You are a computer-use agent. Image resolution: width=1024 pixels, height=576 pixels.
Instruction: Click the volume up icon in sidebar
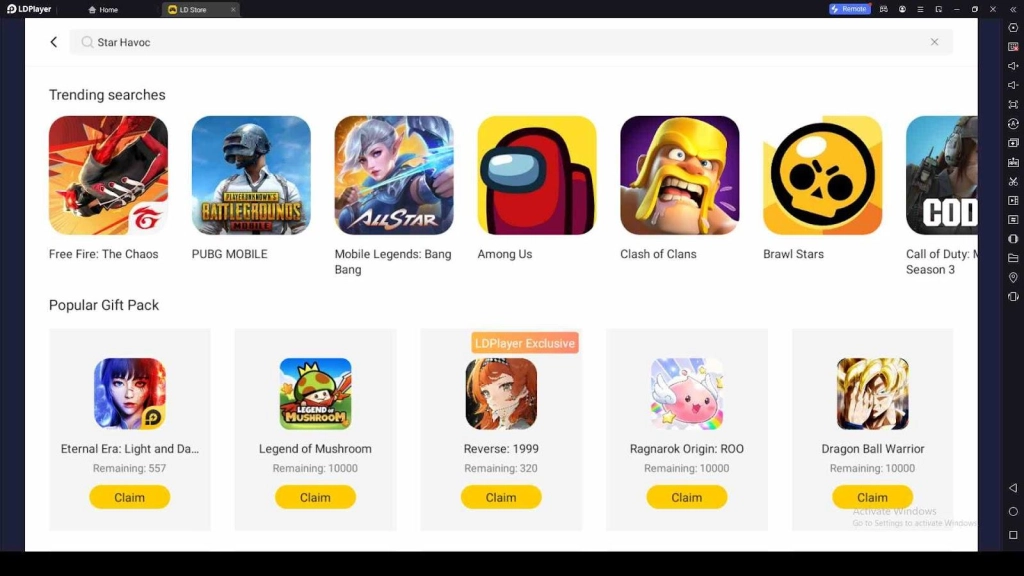coord(1013,66)
